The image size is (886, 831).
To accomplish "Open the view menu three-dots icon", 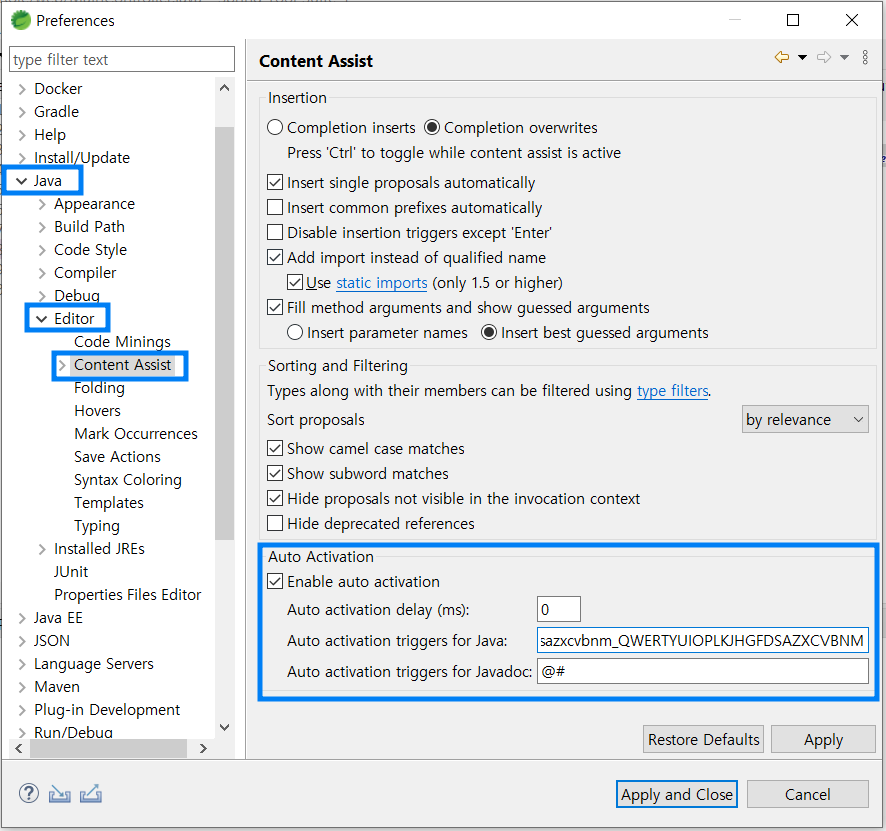I will (865, 57).
